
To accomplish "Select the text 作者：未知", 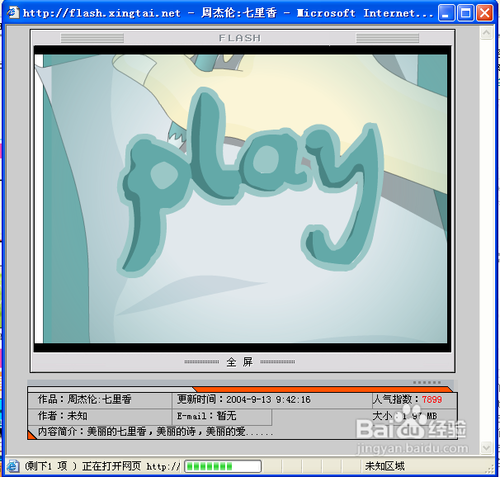I will coord(63,416).
